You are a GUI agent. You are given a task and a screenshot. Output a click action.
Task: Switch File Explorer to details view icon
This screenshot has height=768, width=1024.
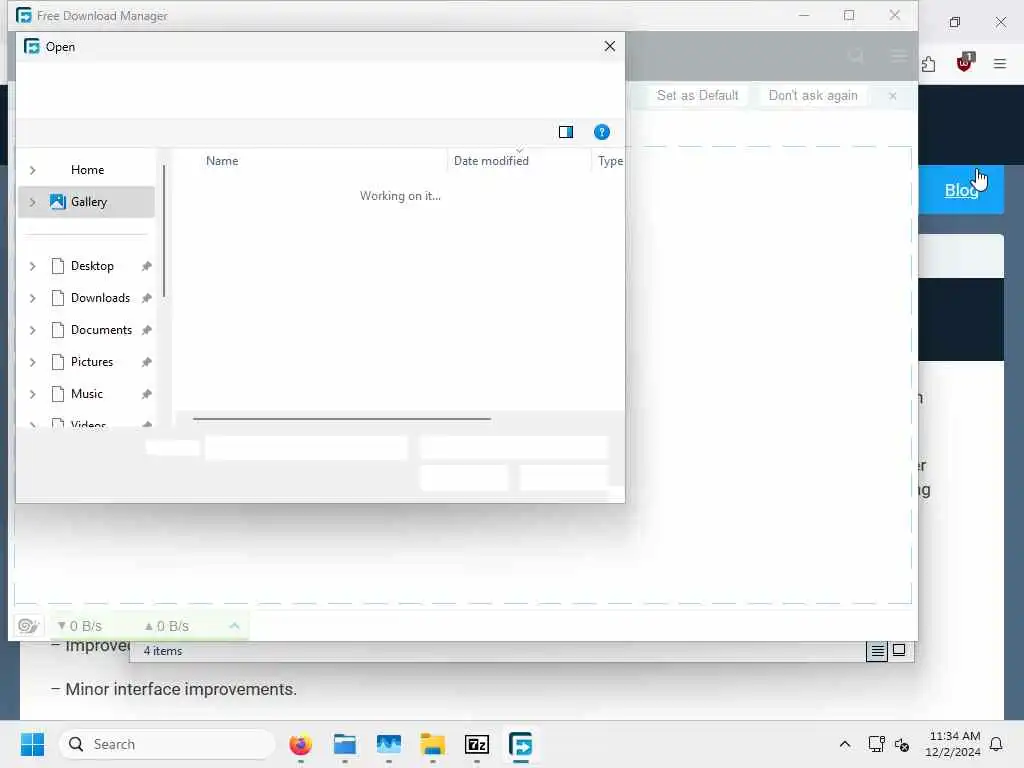[x=877, y=650]
